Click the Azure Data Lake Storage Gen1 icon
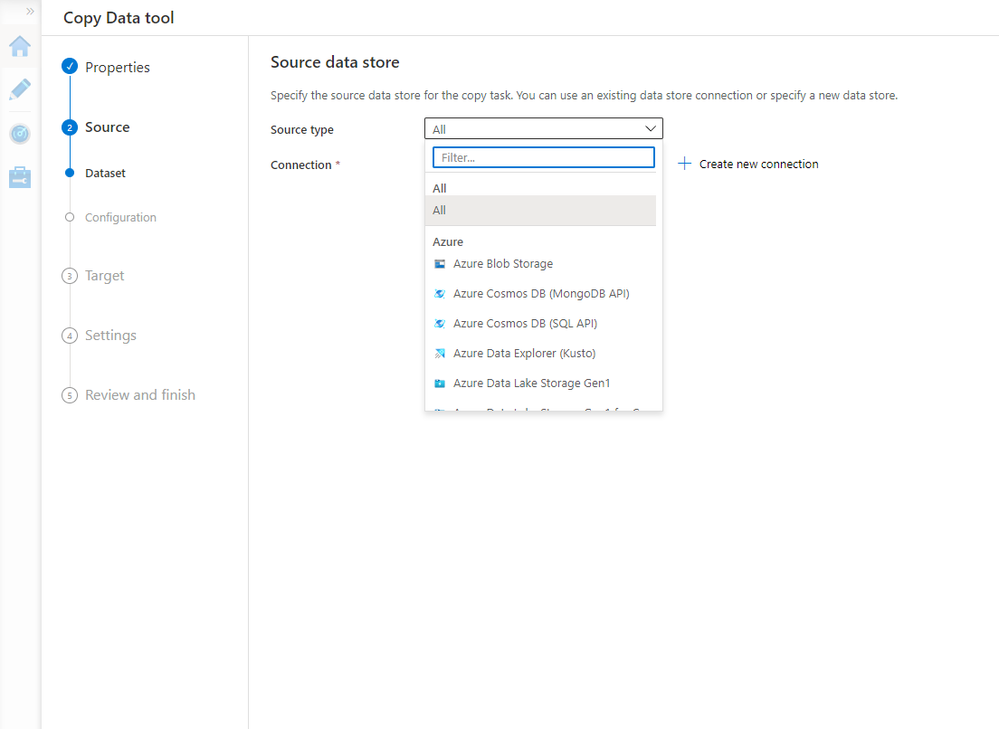999x729 pixels. click(440, 384)
